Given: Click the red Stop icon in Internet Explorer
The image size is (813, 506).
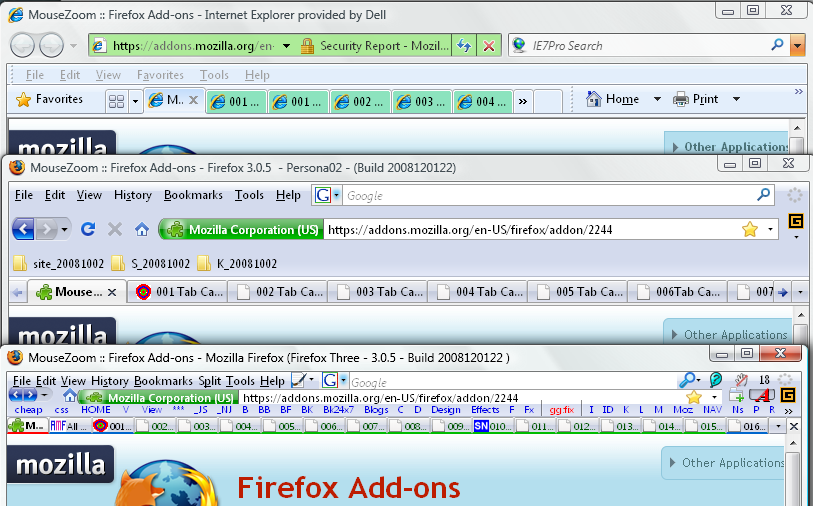Looking at the screenshot, I should [488, 46].
